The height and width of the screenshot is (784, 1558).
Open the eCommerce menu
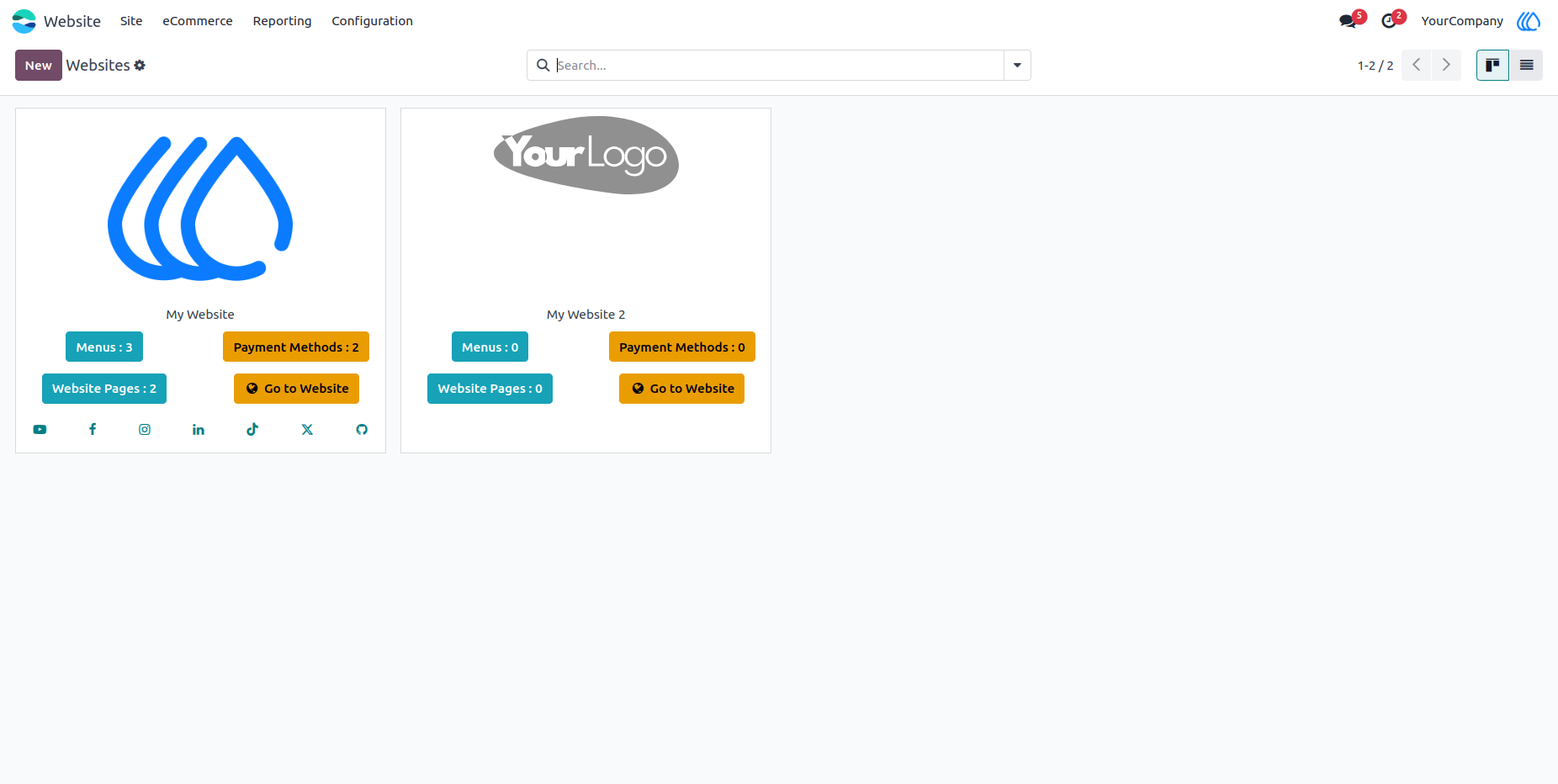(x=198, y=21)
